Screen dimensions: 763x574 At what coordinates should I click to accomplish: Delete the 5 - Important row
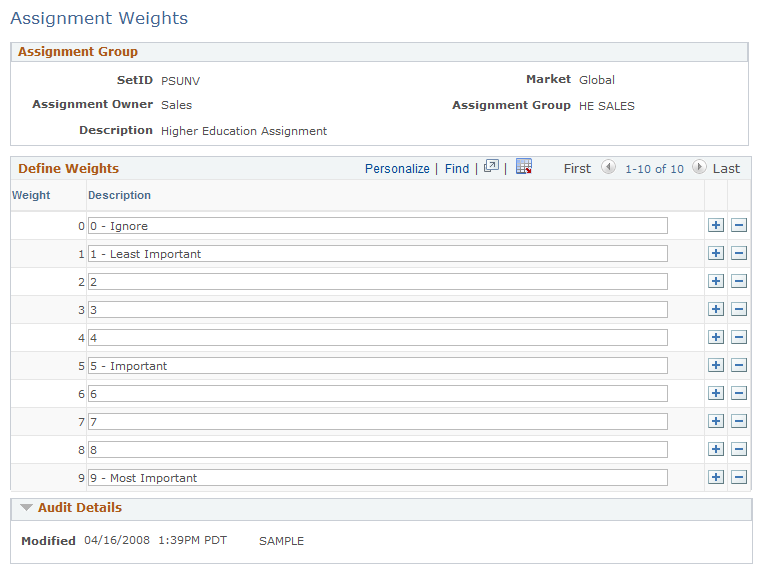pos(739,365)
